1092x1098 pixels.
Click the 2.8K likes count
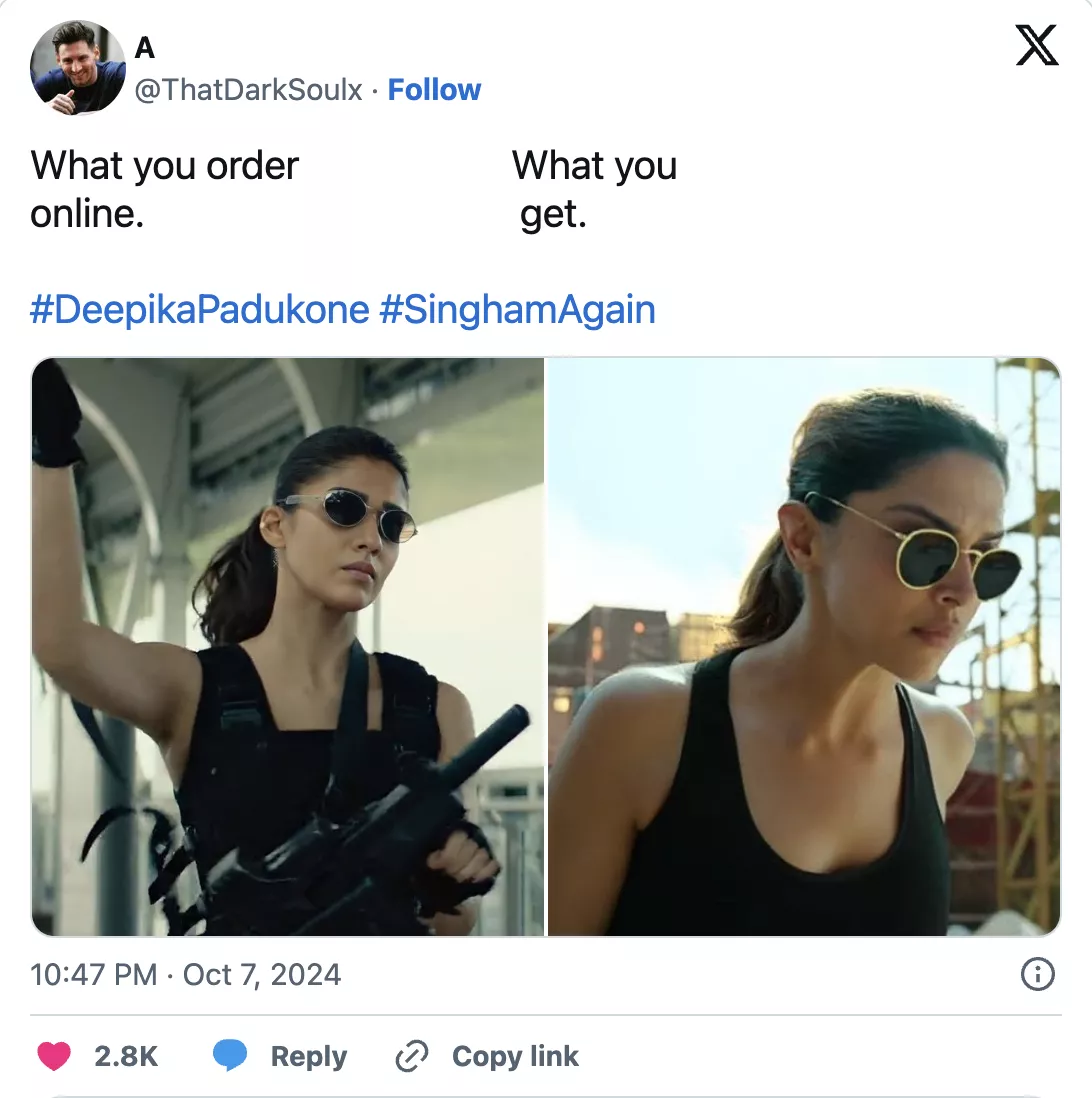[x=126, y=1056]
